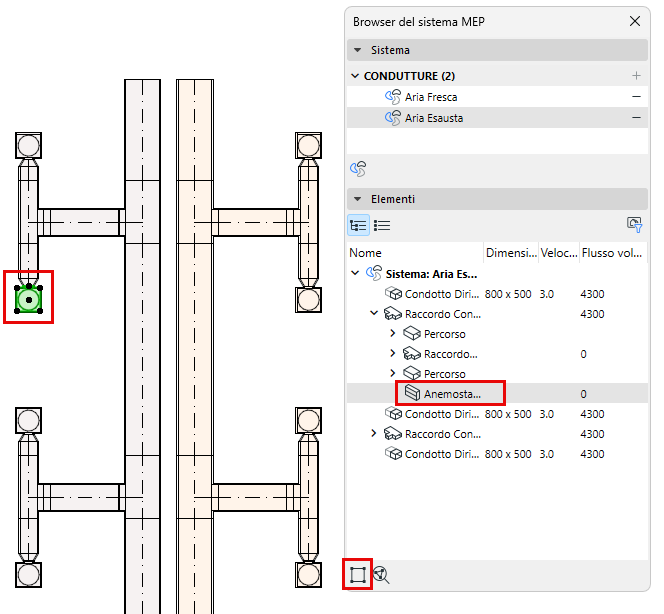Select last Condotto Diri... row
664x614 pixels.
pos(497,454)
